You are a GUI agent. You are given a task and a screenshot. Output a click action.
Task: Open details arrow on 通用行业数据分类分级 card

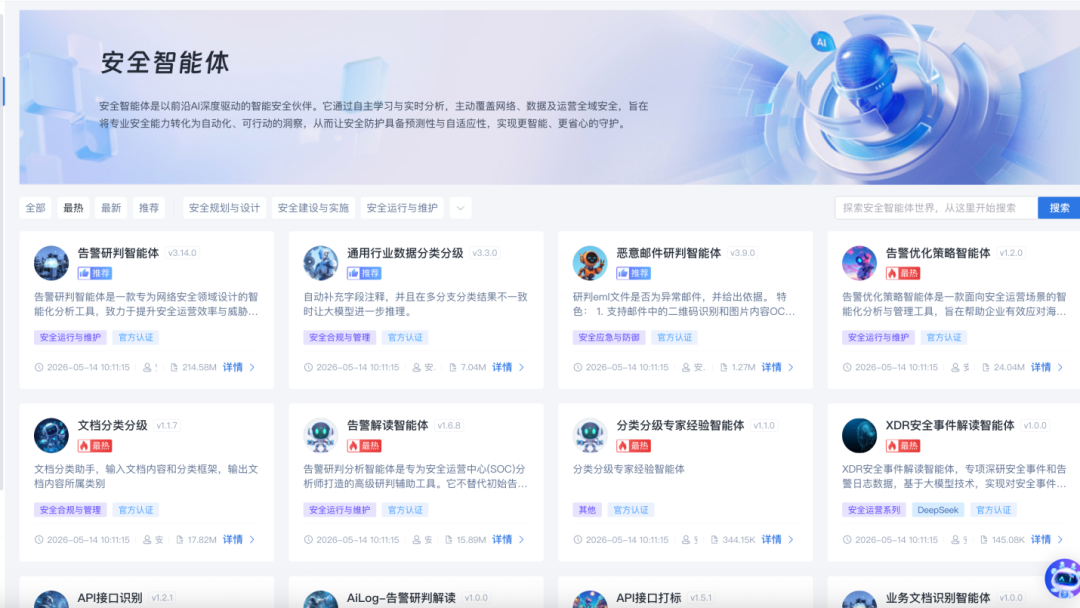(522, 368)
